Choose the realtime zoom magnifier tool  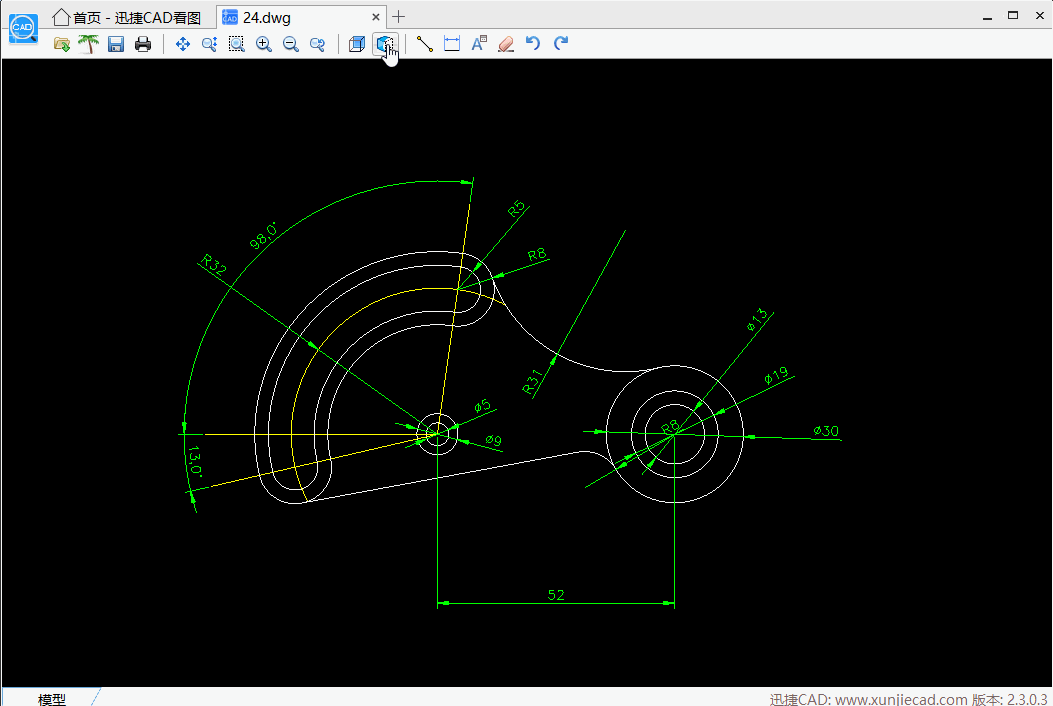(210, 44)
